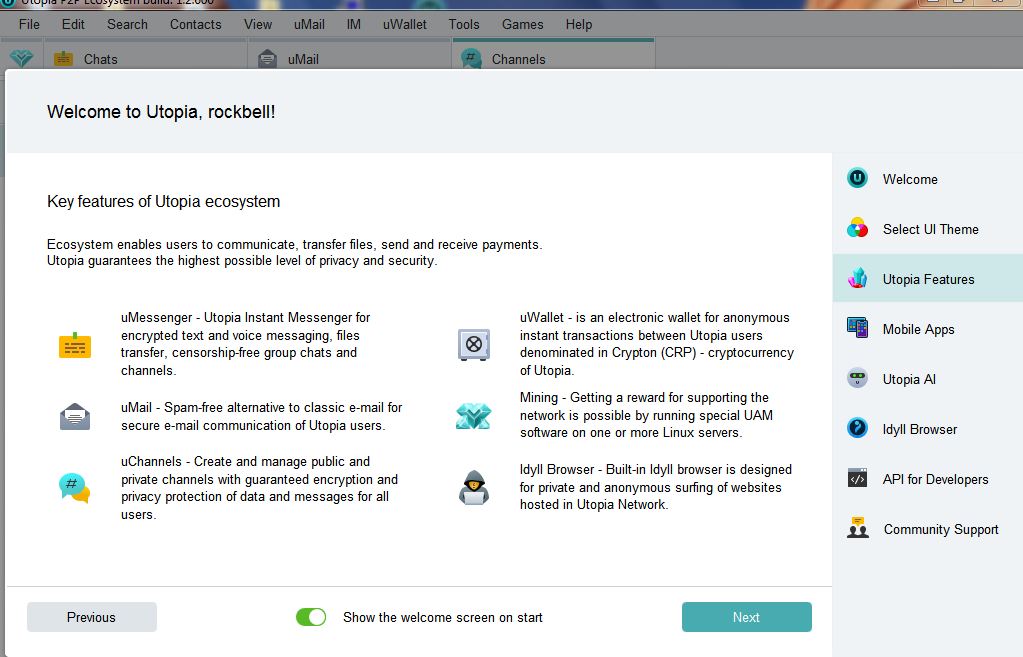Click the uWallet safe icon
Screen dimensions: 1023x657
coord(474,344)
